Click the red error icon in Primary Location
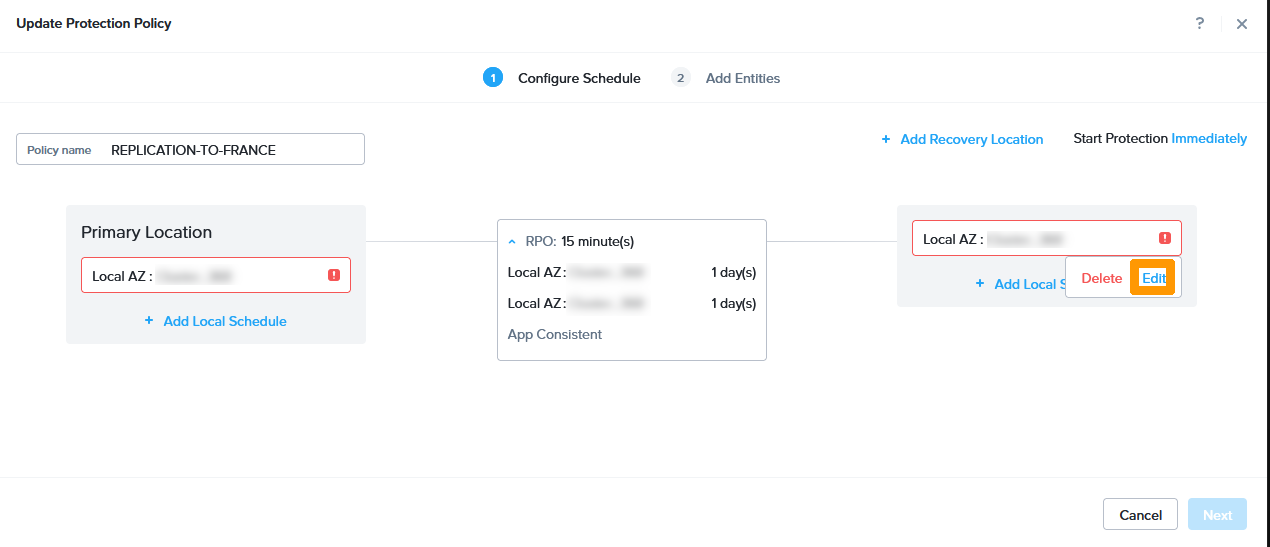 (x=334, y=275)
